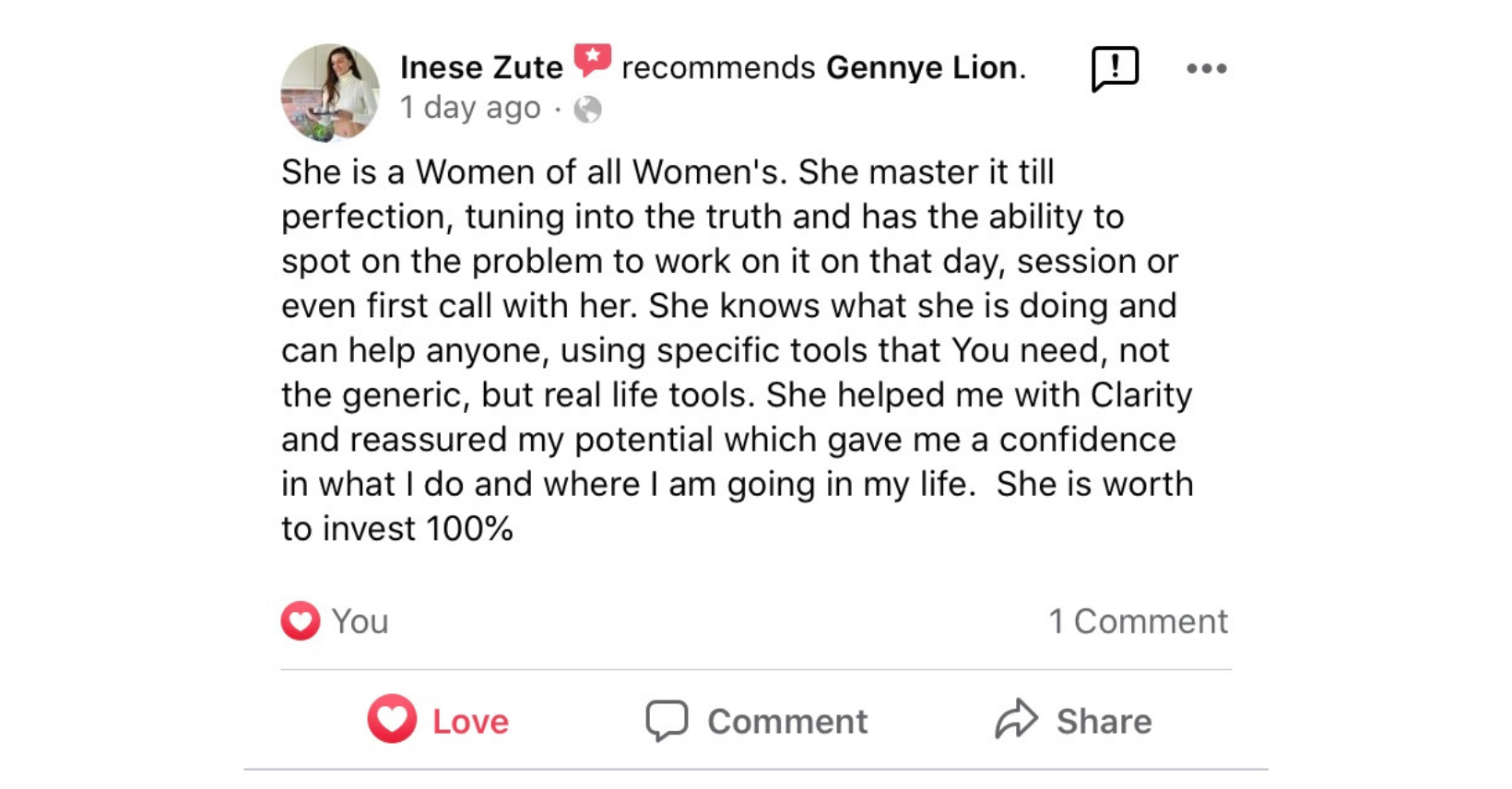Open Inese Zute's profile photo
This screenshot has height=789, width=1512.
[330, 92]
